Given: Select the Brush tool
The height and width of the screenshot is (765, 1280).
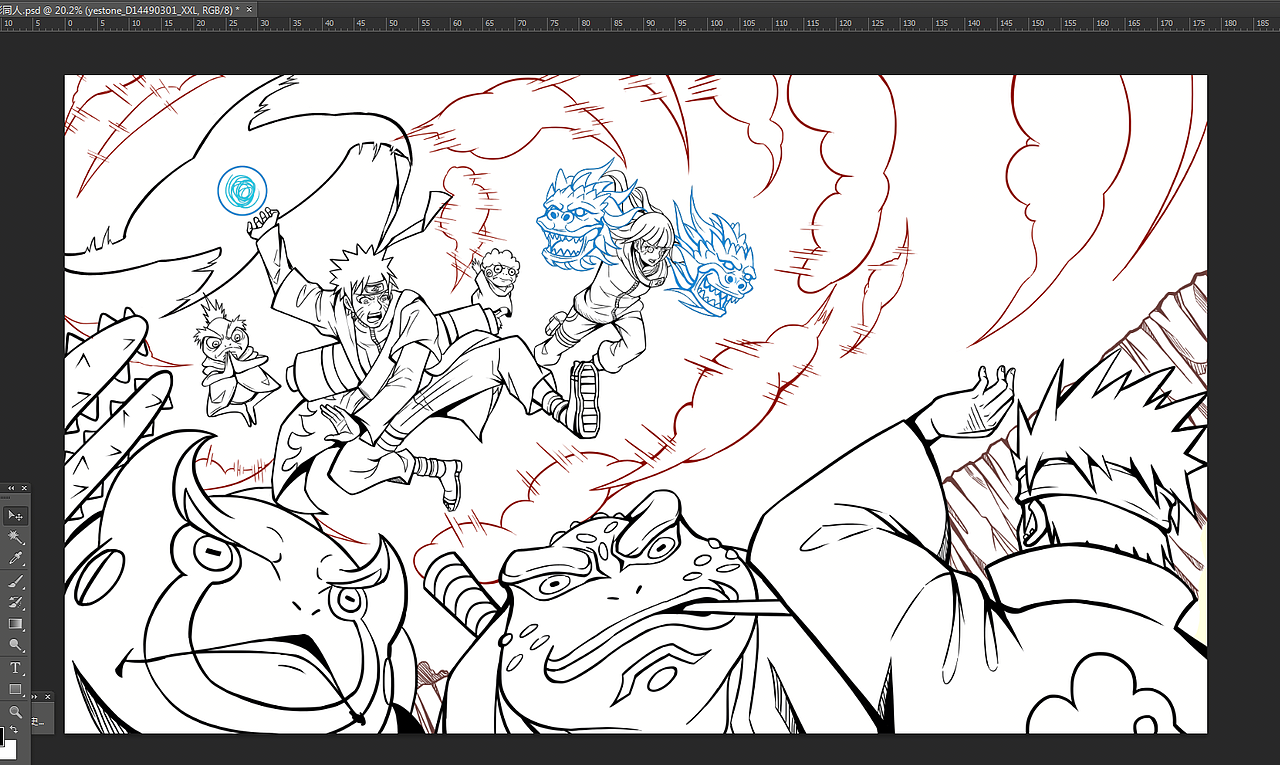Looking at the screenshot, I should pyautogui.click(x=15, y=581).
